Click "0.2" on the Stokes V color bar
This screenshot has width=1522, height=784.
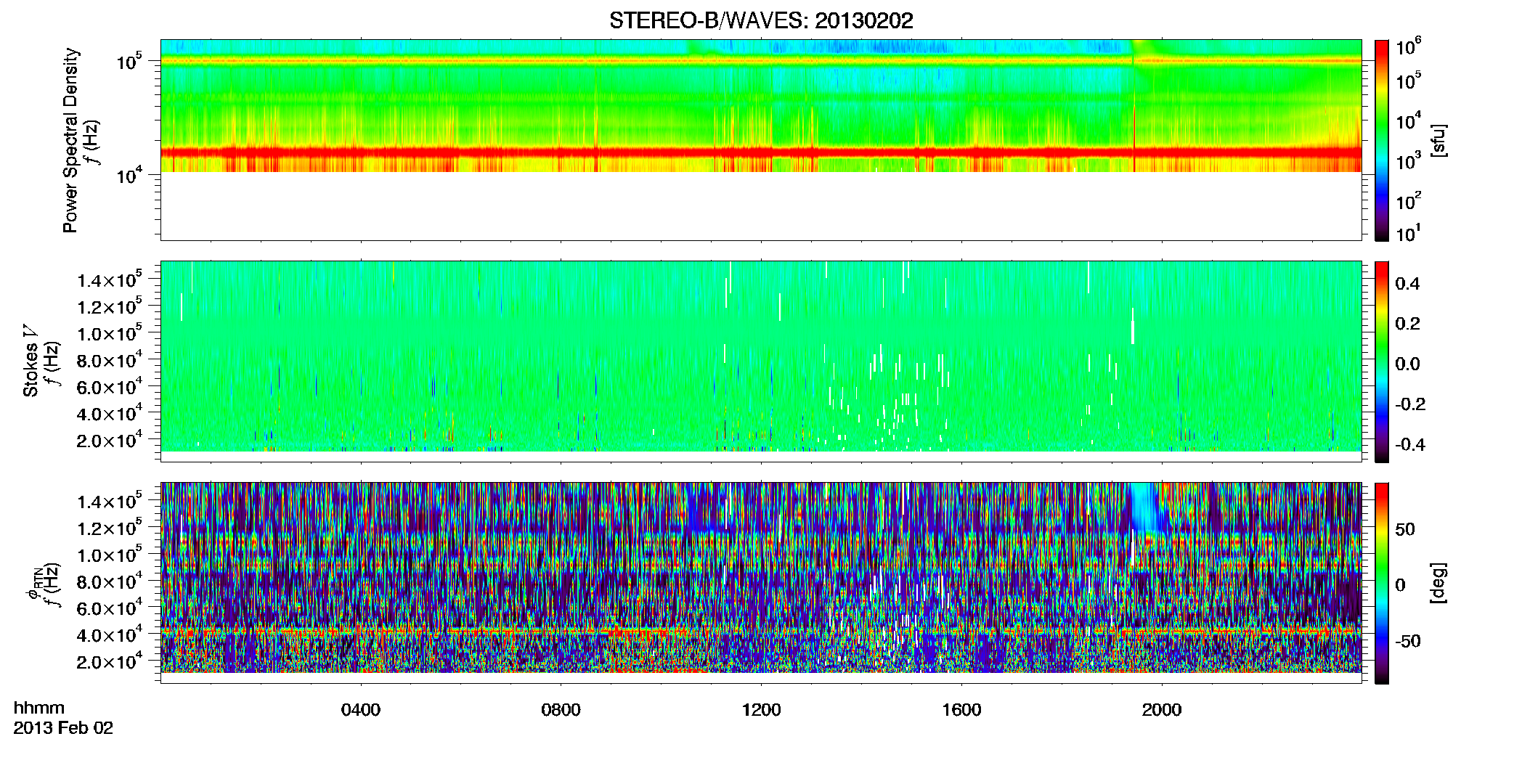(1407, 324)
